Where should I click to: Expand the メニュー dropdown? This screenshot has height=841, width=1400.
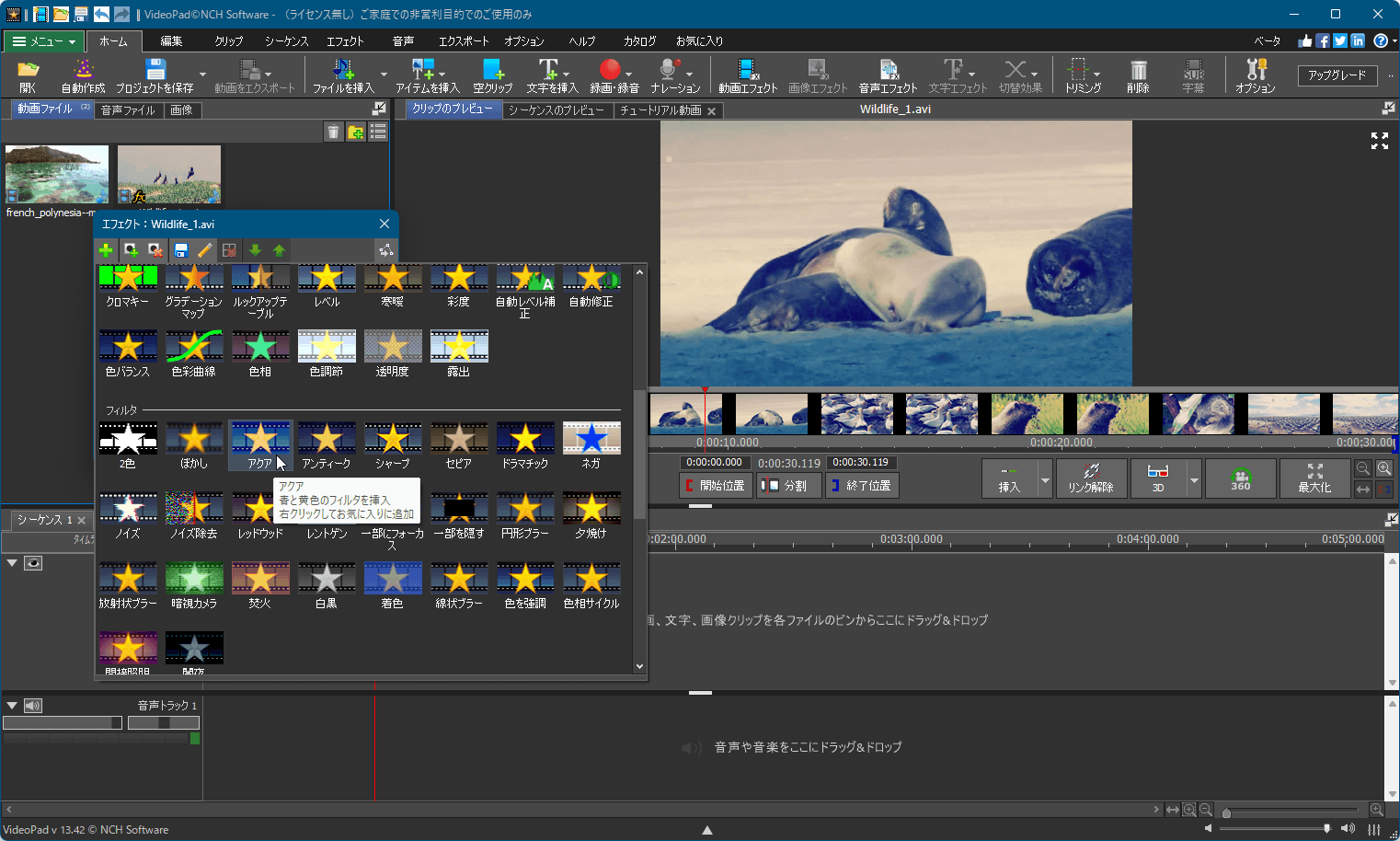tap(44, 41)
